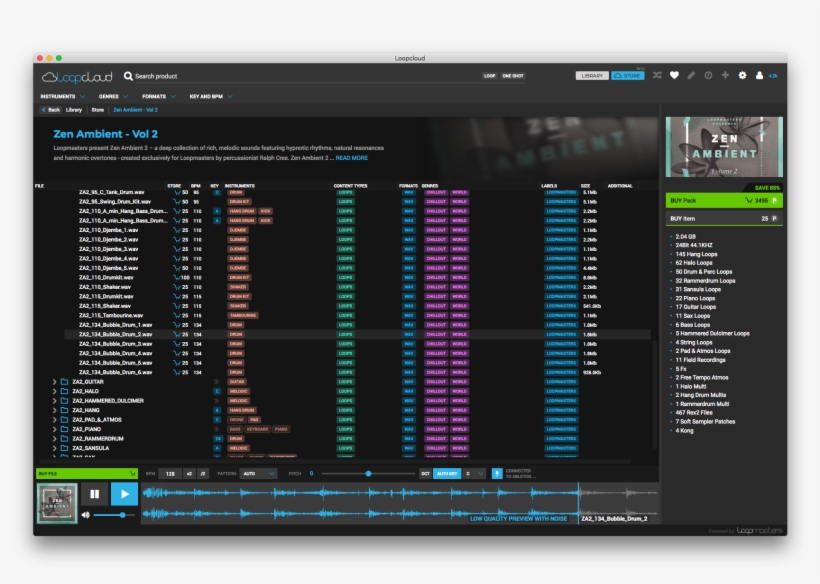Open the user account profile icon
This screenshot has width=820, height=584.
(759, 75)
